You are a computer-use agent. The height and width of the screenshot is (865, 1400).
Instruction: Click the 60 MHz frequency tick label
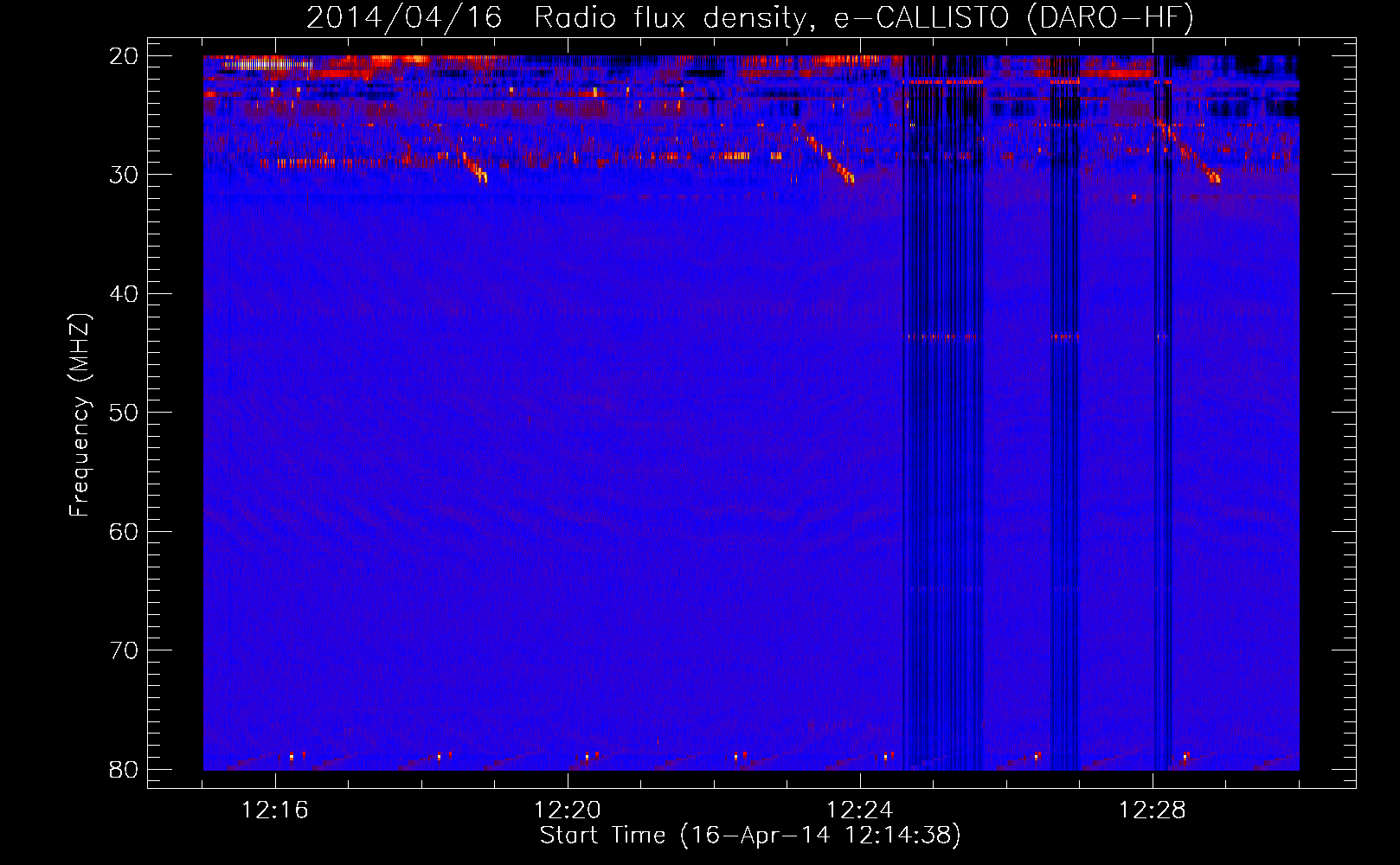(x=124, y=532)
